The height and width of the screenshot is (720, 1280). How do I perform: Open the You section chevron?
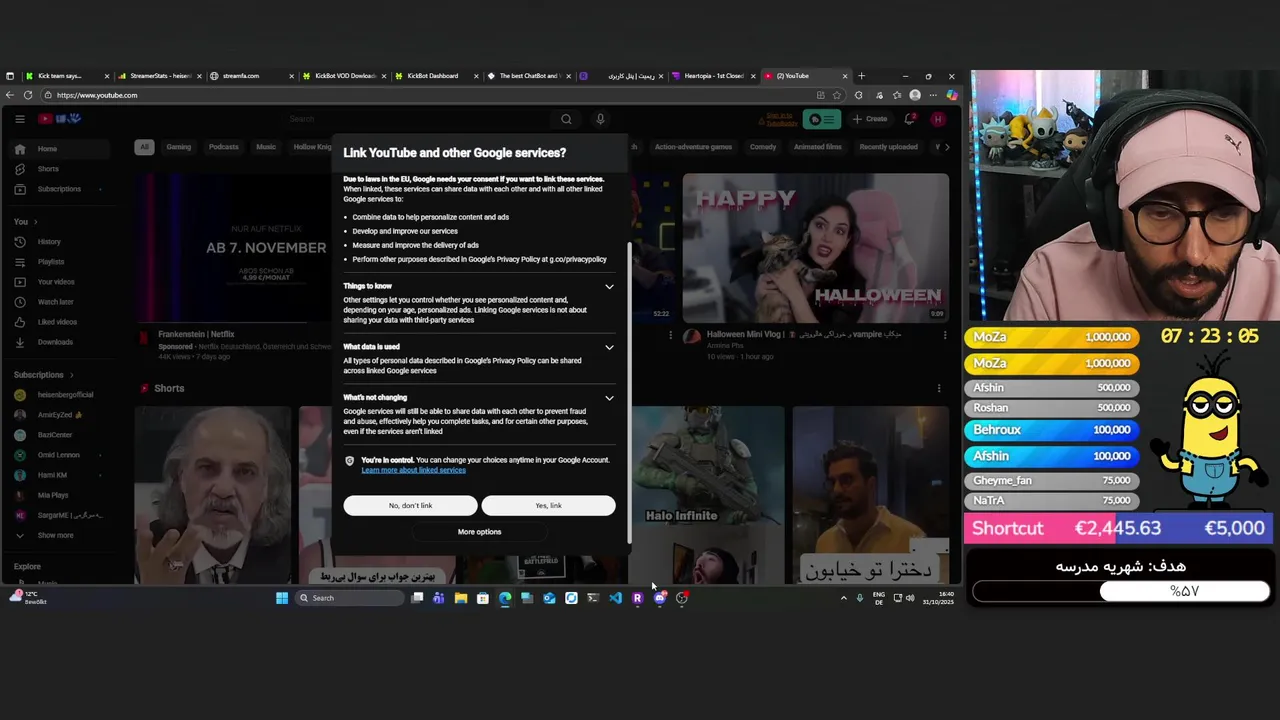(36, 222)
